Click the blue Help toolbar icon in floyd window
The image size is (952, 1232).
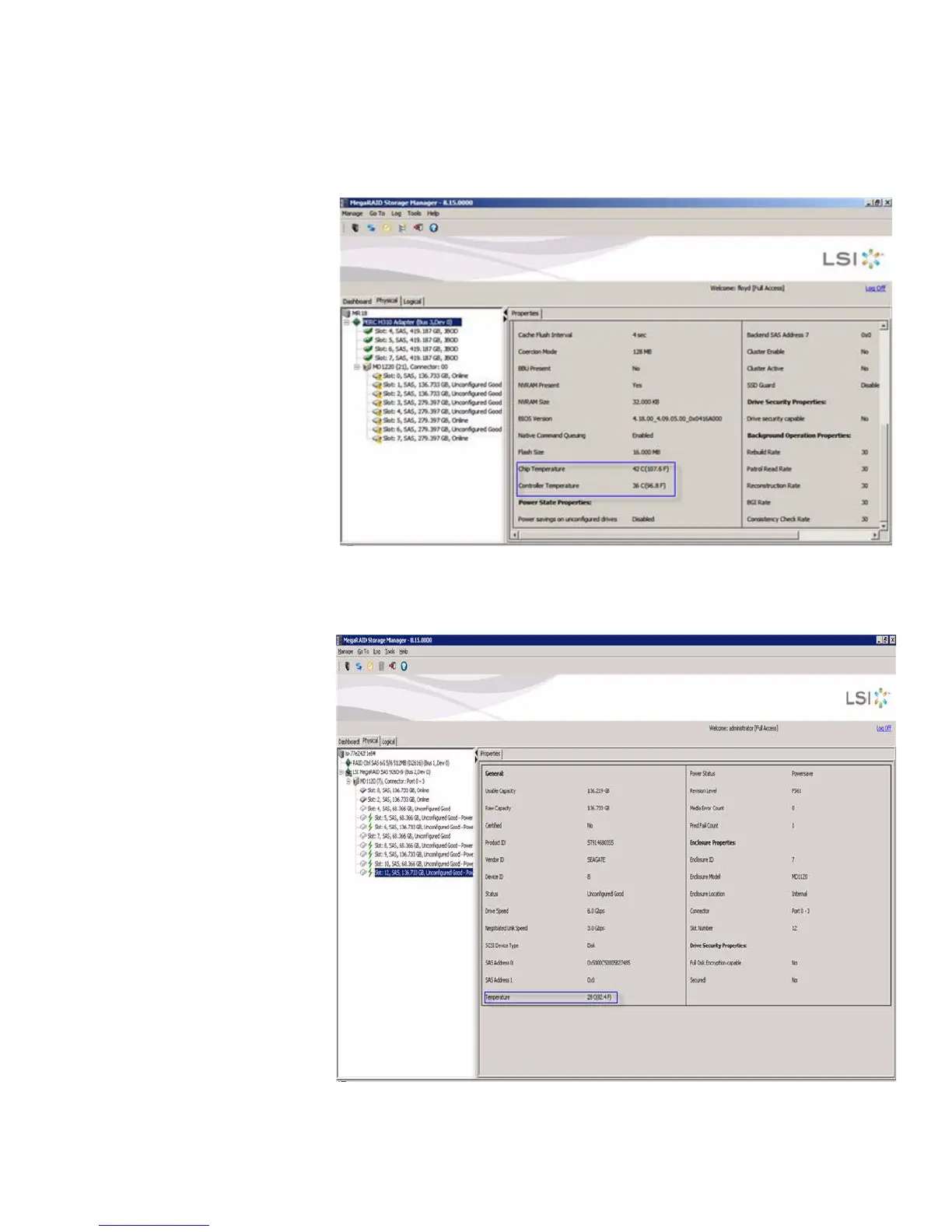[433, 228]
